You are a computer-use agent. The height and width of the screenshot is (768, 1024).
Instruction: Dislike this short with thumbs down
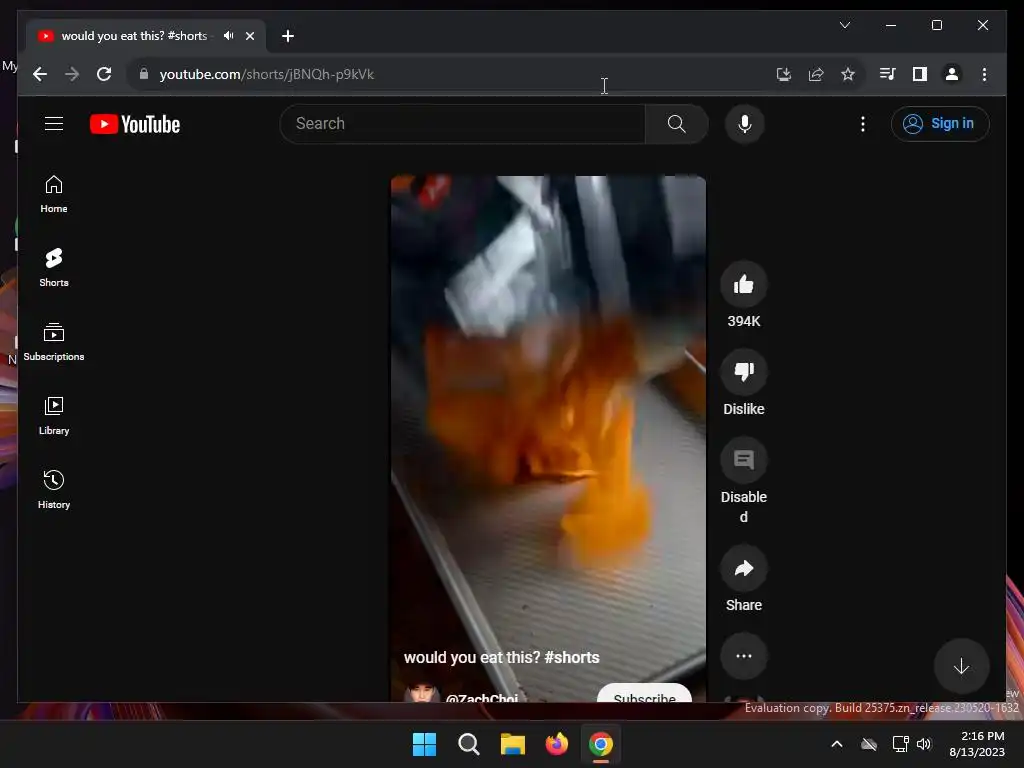point(744,372)
